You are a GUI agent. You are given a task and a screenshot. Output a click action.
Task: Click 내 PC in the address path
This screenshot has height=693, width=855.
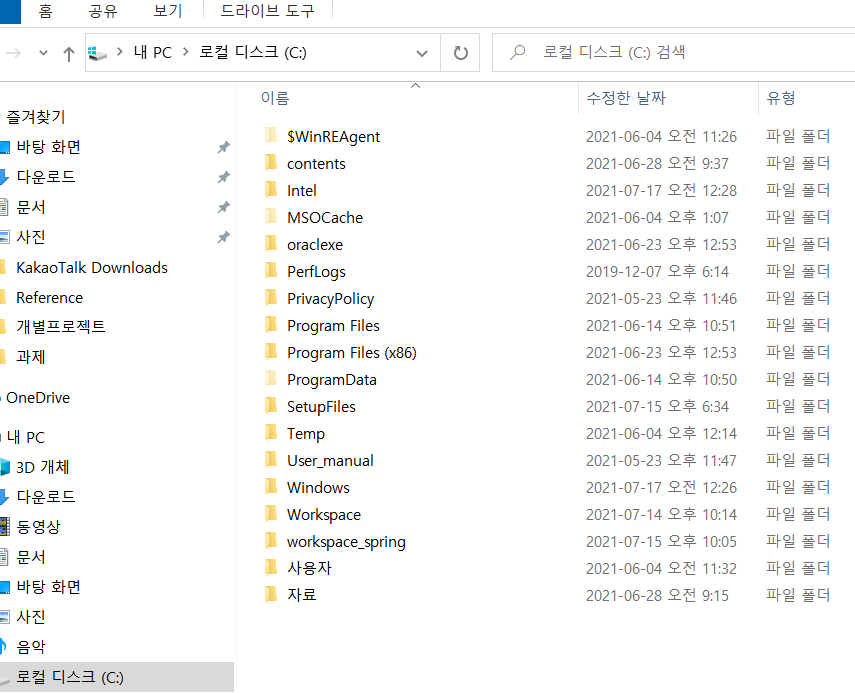152,52
